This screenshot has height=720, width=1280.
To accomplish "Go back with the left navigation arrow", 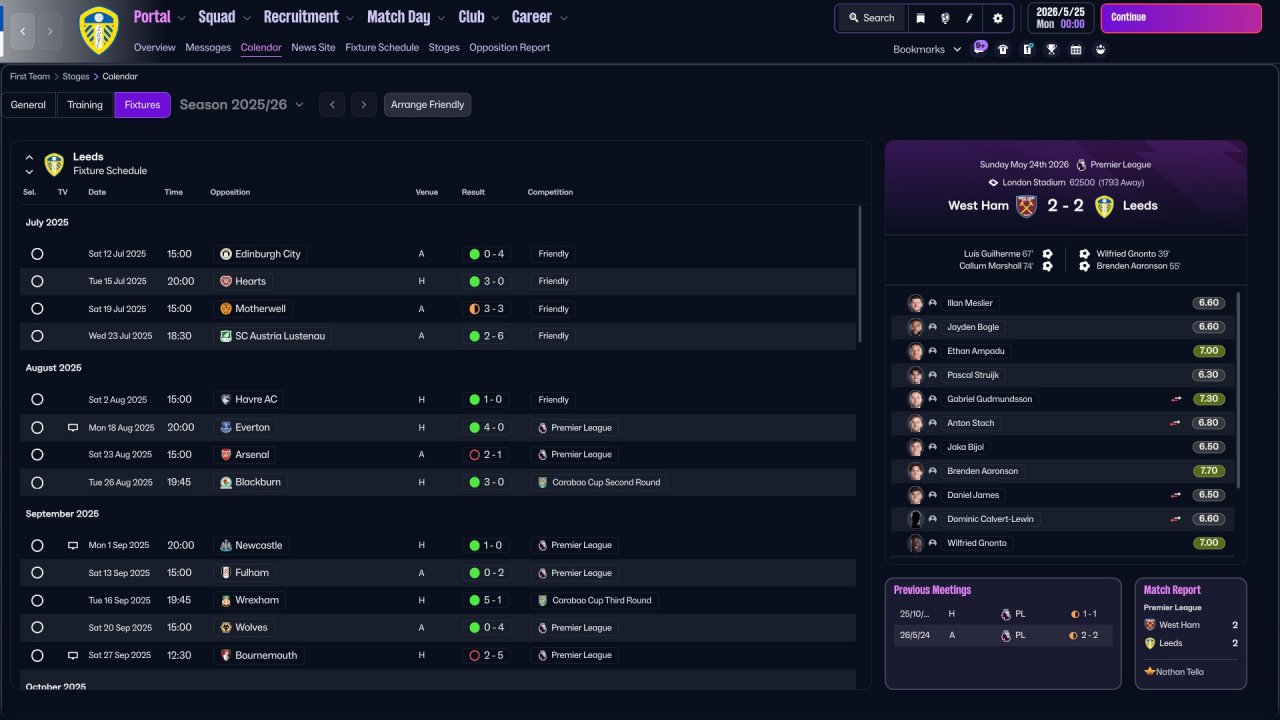I will 23,31.
